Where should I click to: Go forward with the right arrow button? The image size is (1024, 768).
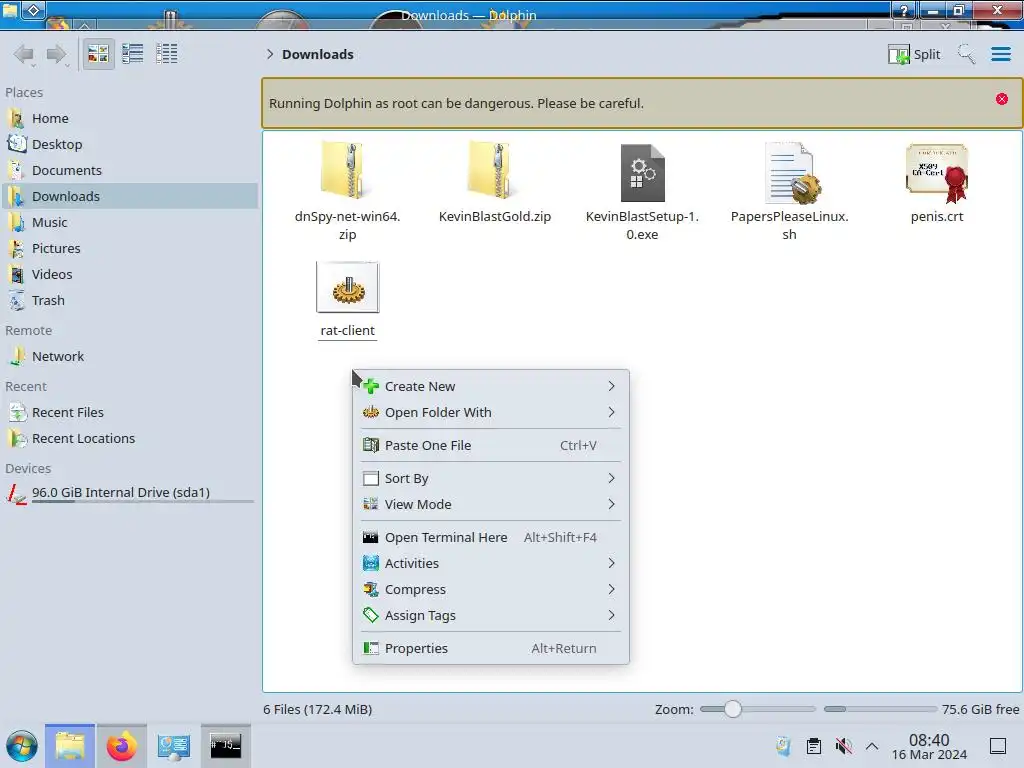coord(57,54)
